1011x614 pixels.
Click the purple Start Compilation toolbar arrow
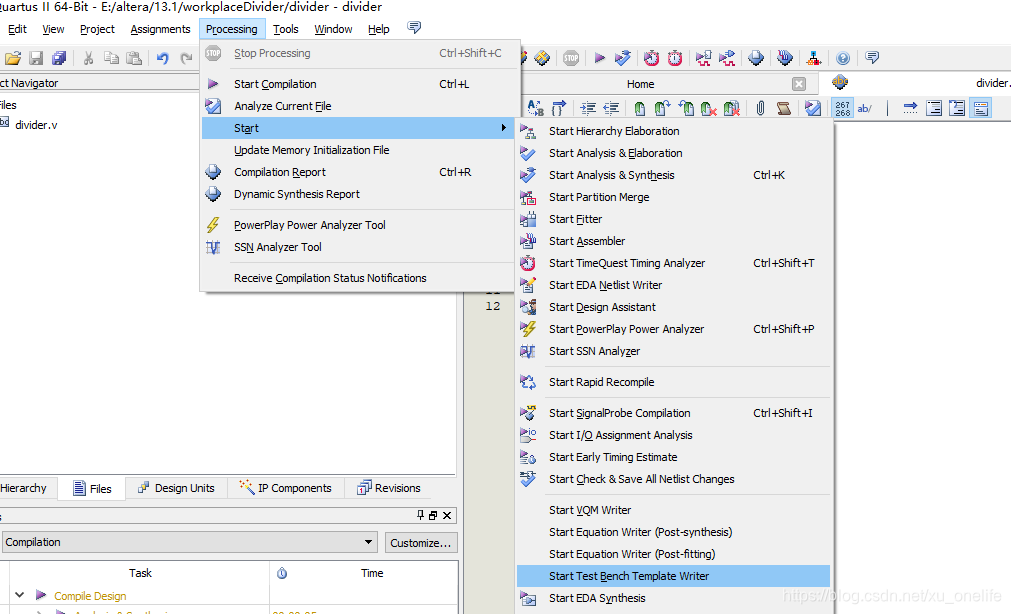click(600, 58)
